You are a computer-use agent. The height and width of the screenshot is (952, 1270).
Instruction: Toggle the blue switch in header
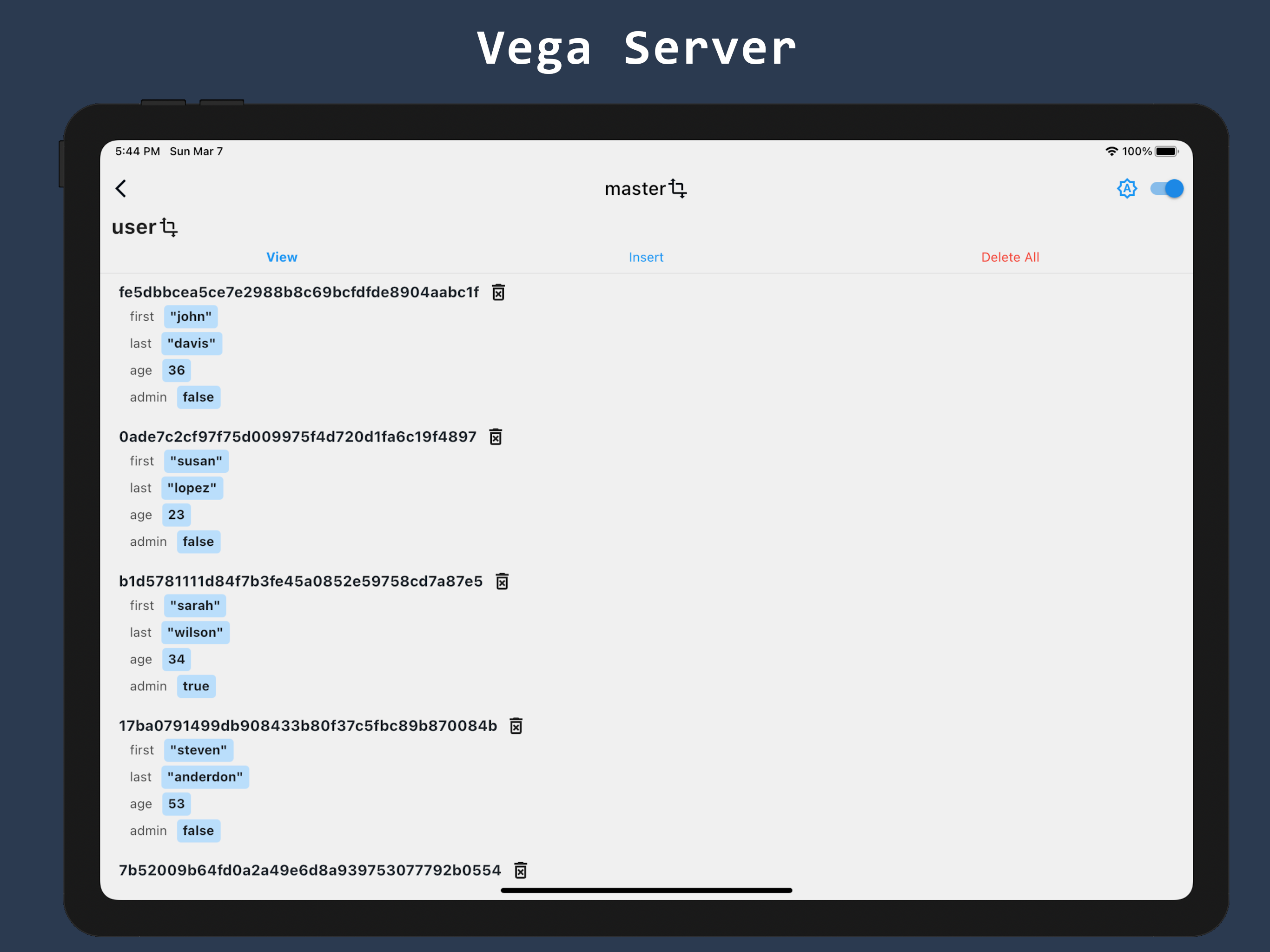[1167, 188]
